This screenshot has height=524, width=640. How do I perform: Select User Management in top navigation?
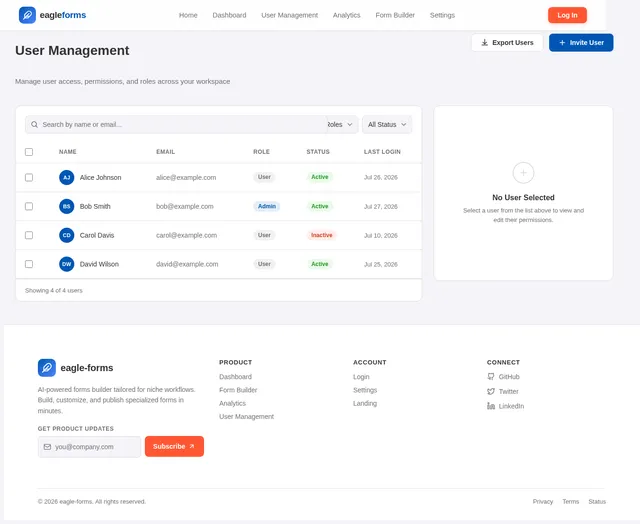click(289, 15)
